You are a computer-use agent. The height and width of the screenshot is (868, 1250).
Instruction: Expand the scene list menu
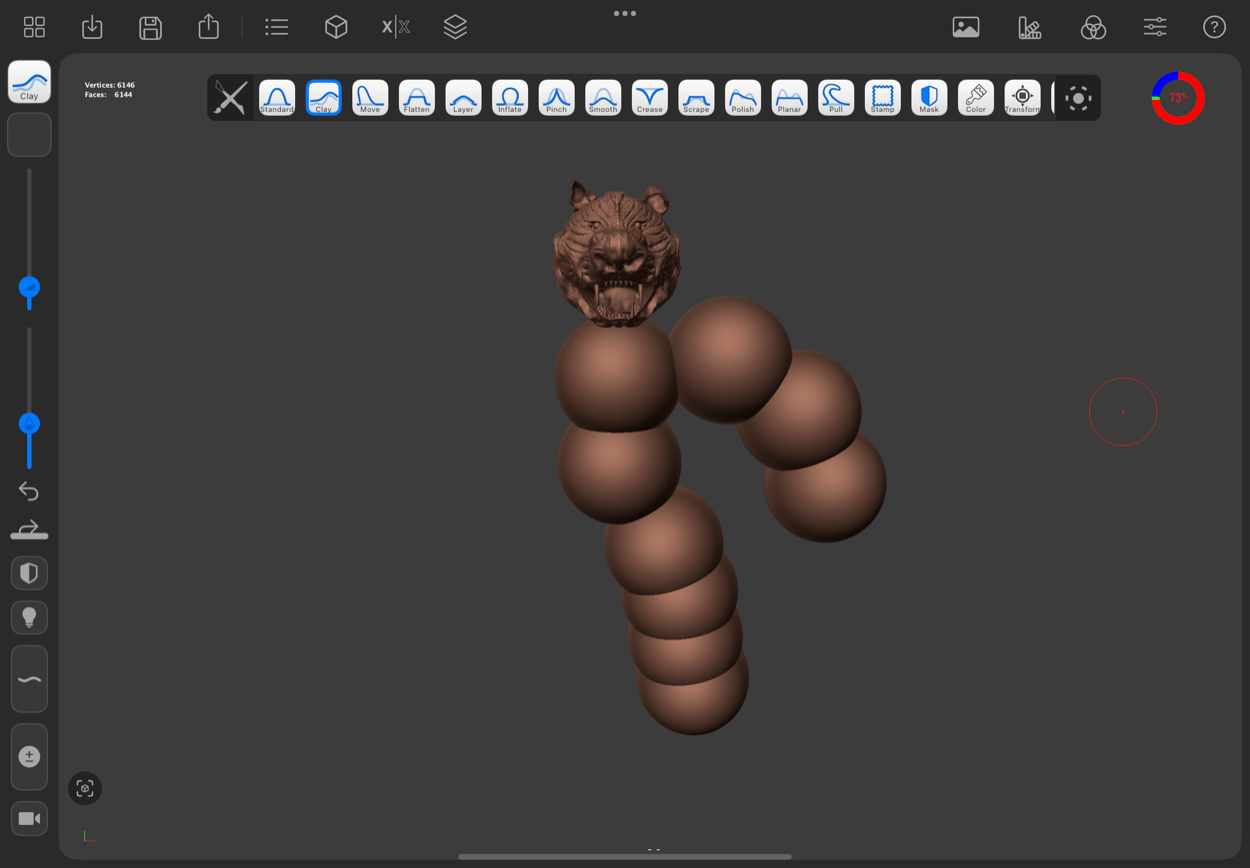coord(277,27)
